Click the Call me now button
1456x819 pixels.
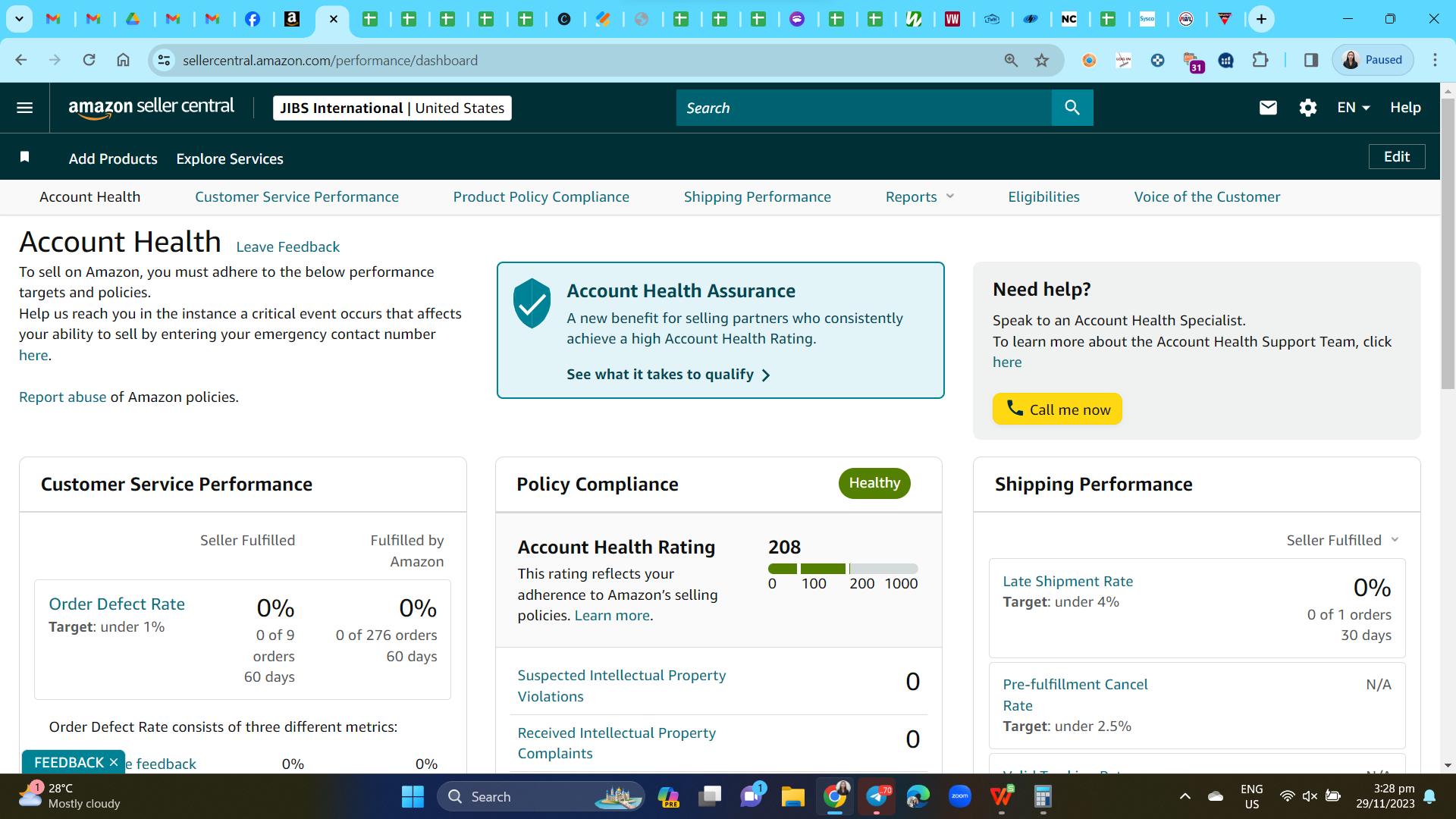tap(1057, 409)
